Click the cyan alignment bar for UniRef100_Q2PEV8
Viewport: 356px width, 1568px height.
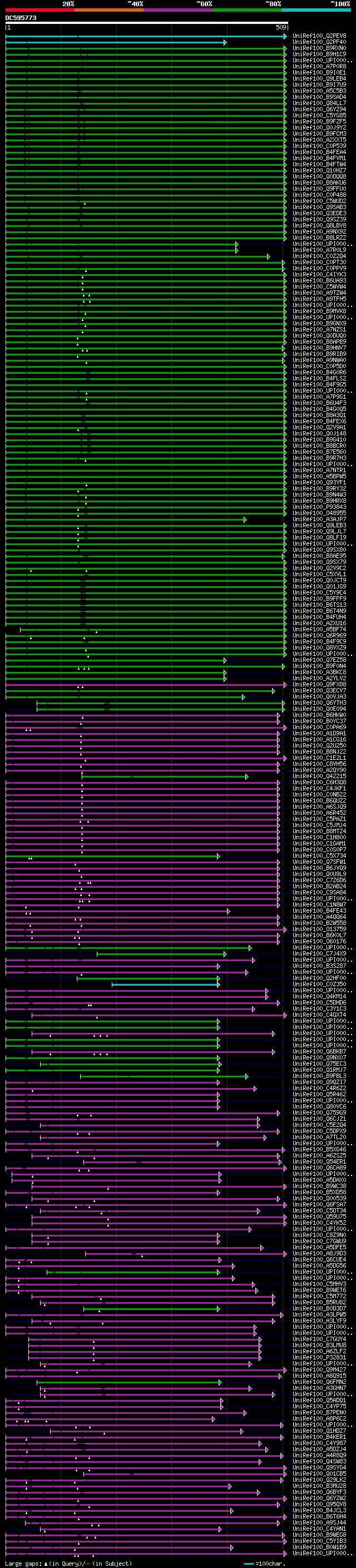tap(146, 37)
